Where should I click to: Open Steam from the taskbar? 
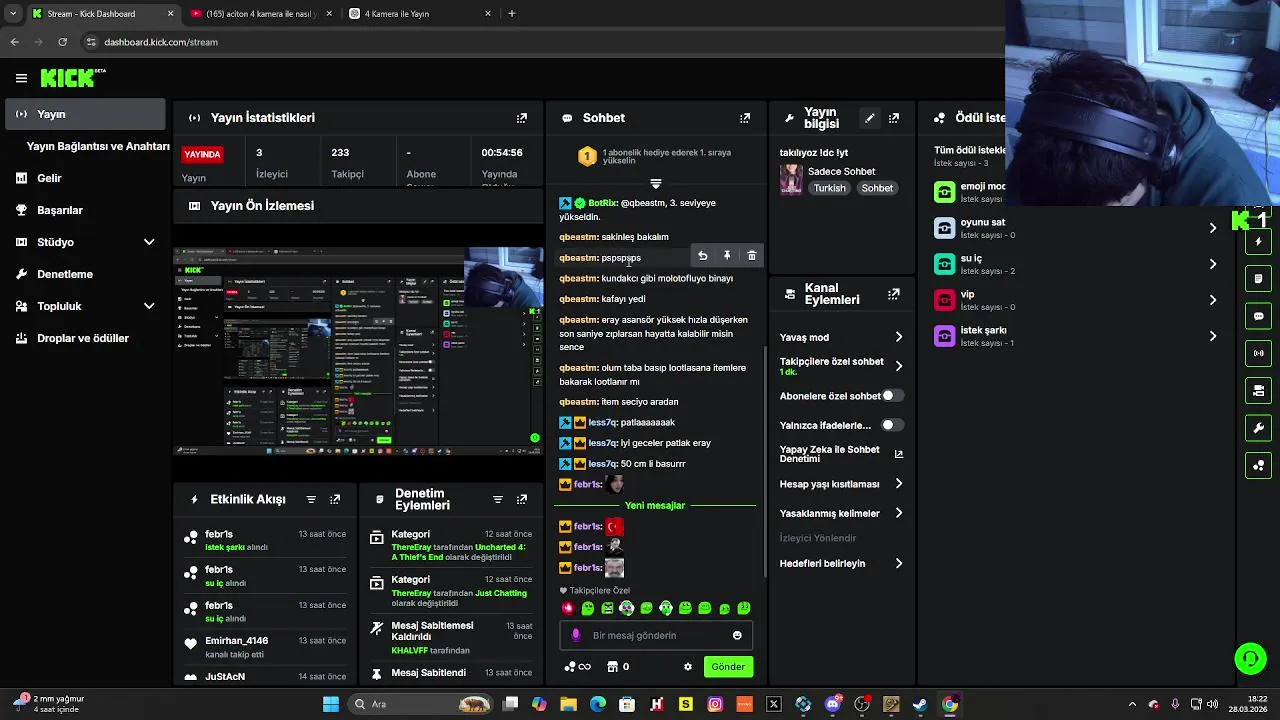(920, 704)
